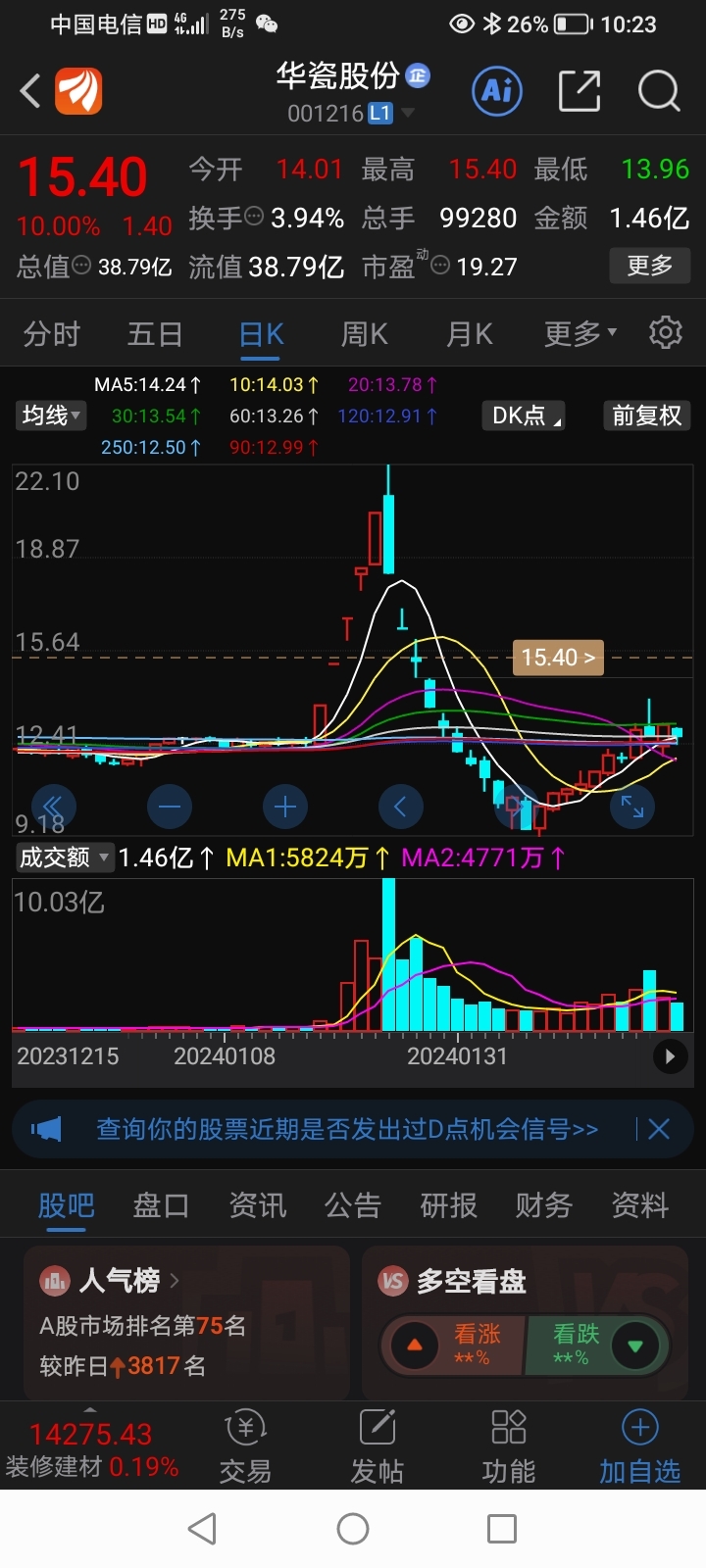
Task: Tap the tallest cyan volume bar
Action: [389, 955]
